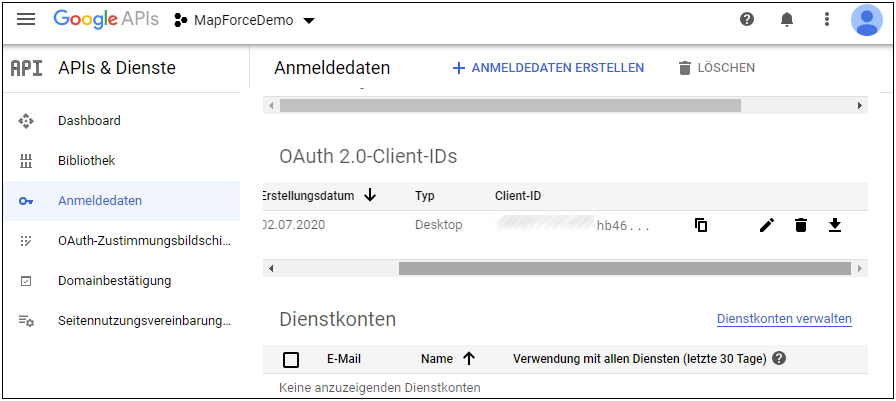This screenshot has height=401, width=896.
Task: Open the hamburger navigation menu
Action: 27,19
